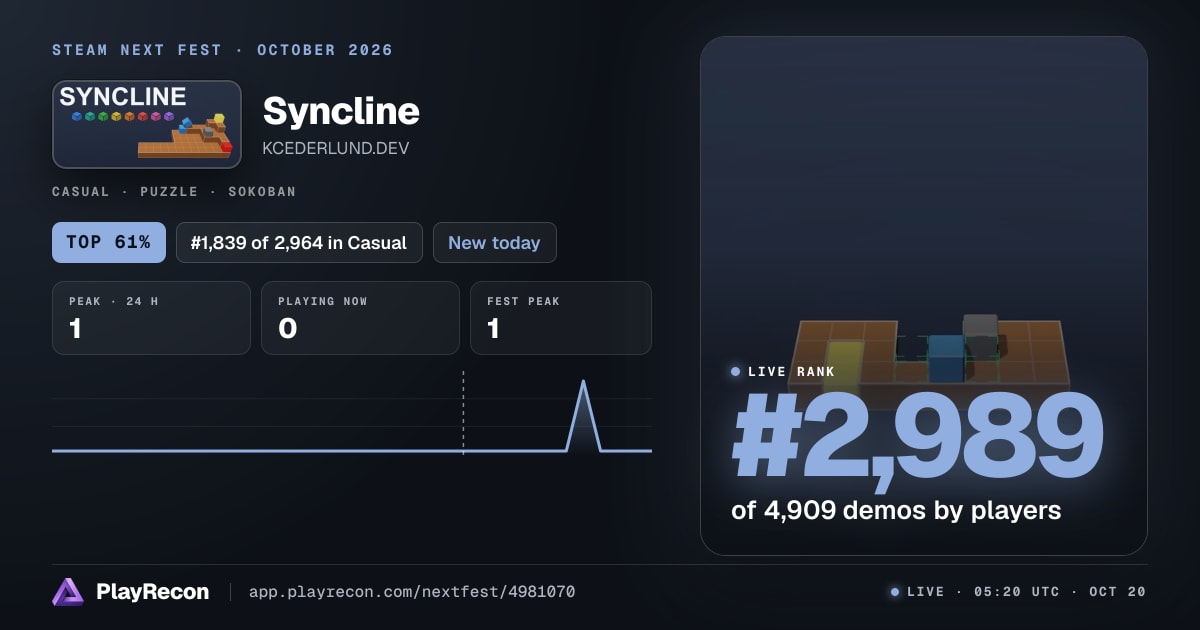The height and width of the screenshot is (630, 1200).
Task: Click the 'of 4,909 demos by players' text
Action: [x=896, y=510]
